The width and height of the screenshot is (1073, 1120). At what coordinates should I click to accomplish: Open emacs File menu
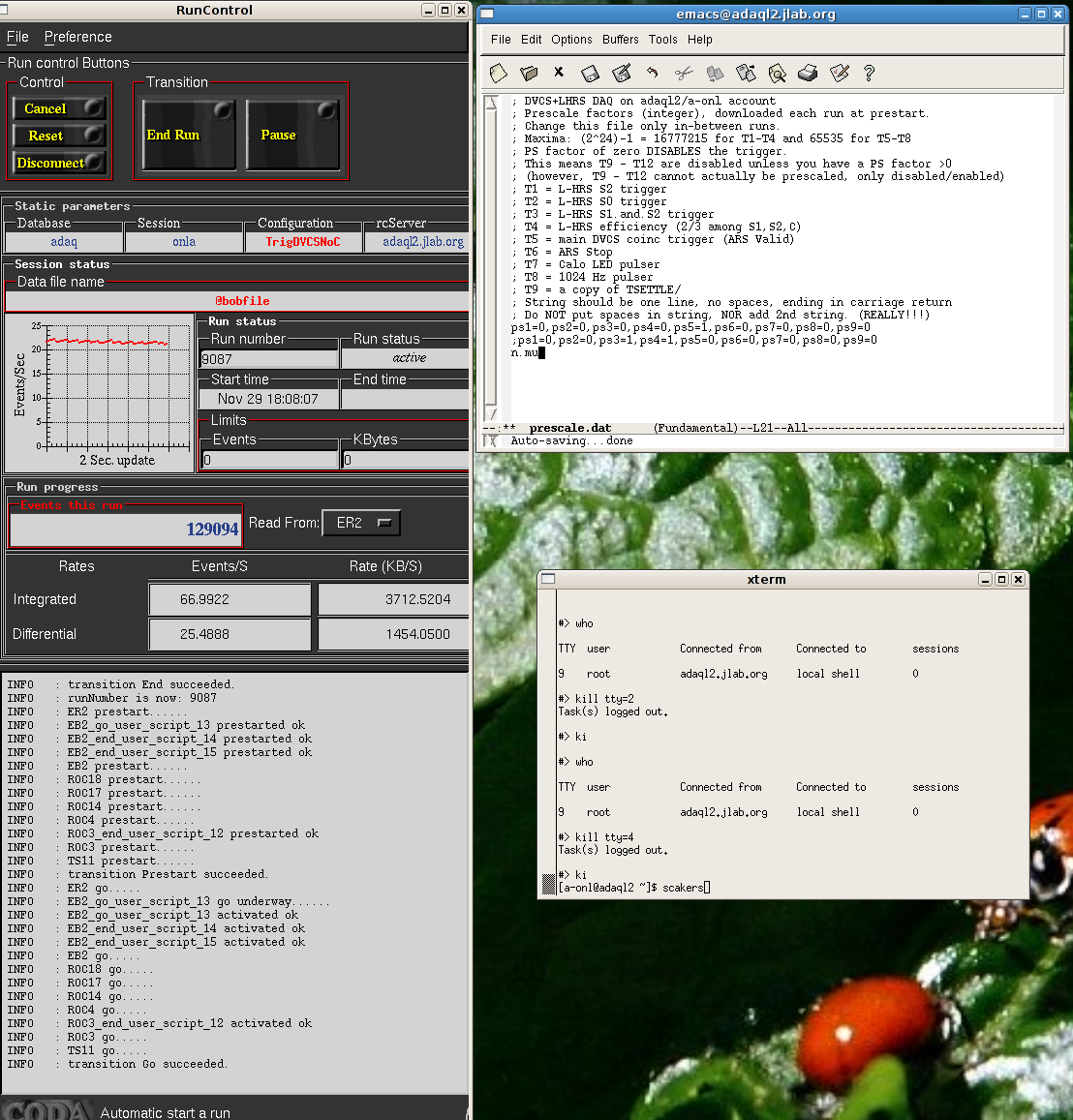(501, 40)
